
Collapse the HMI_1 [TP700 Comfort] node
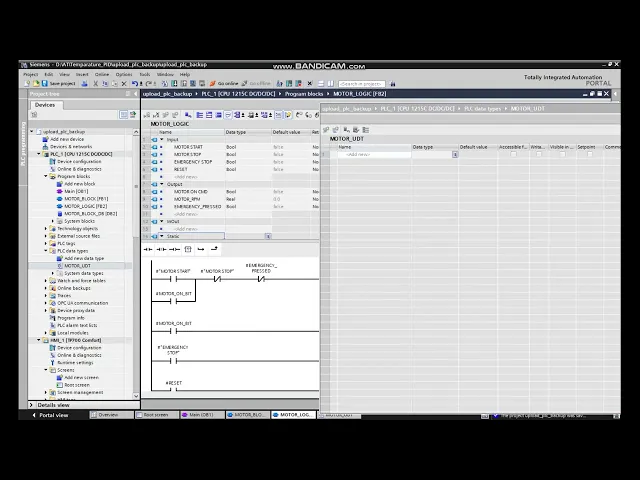pyautogui.click(x=39, y=340)
